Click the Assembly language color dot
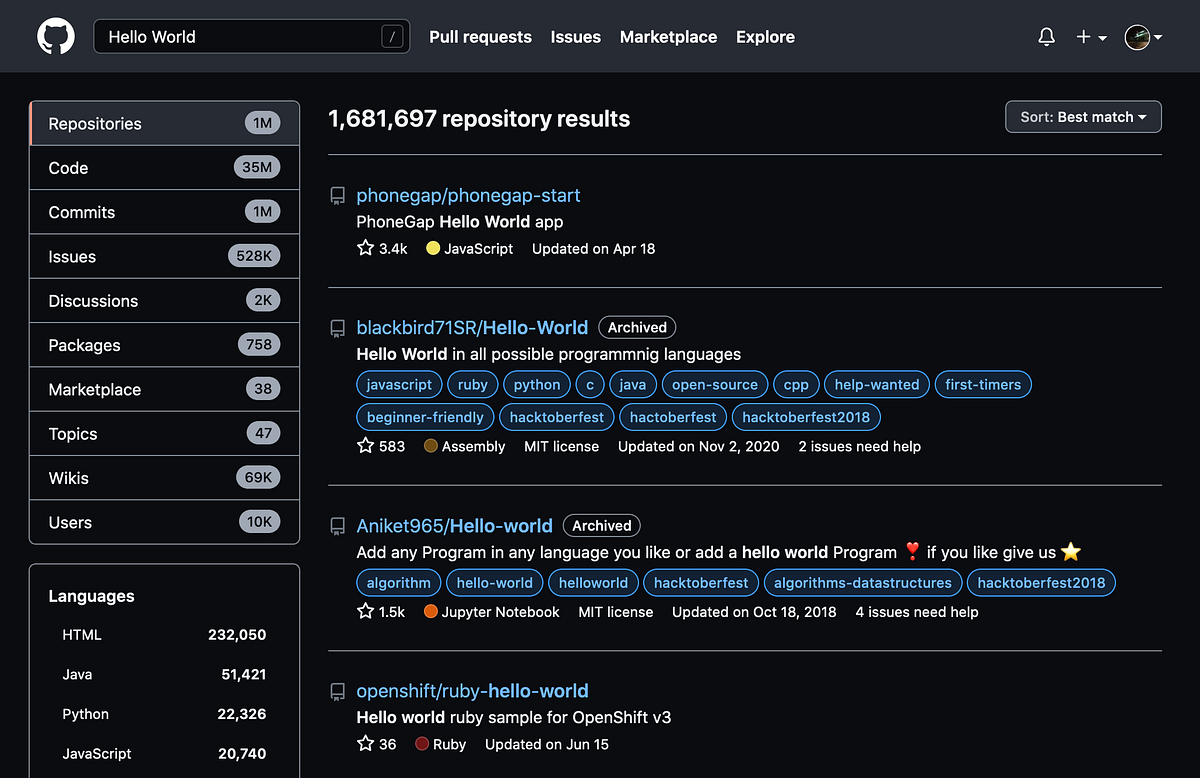 pyautogui.click(x=431, y=446)
